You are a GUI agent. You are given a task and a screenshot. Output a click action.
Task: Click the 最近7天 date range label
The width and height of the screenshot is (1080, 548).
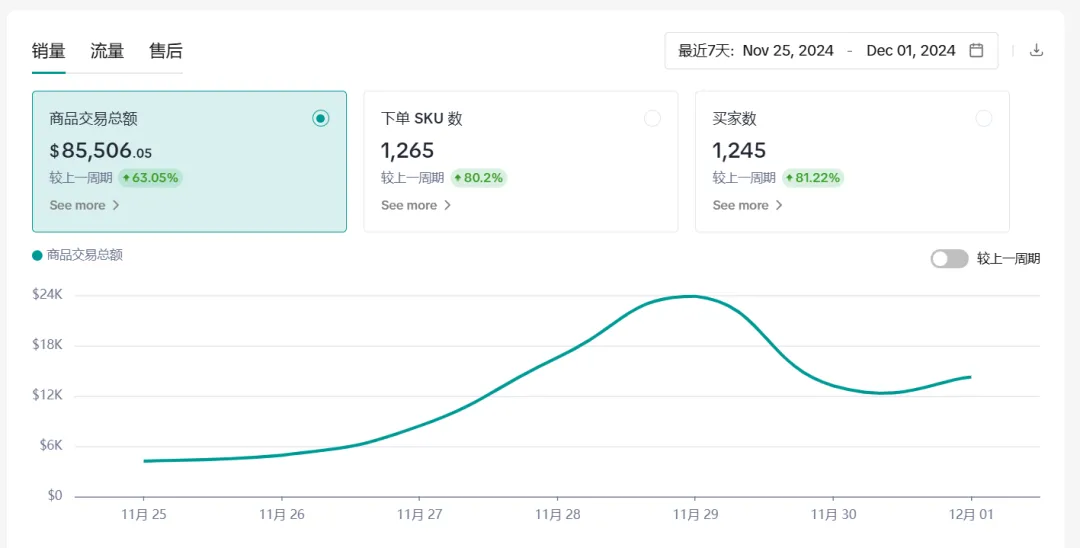click(x=708, y=50)
